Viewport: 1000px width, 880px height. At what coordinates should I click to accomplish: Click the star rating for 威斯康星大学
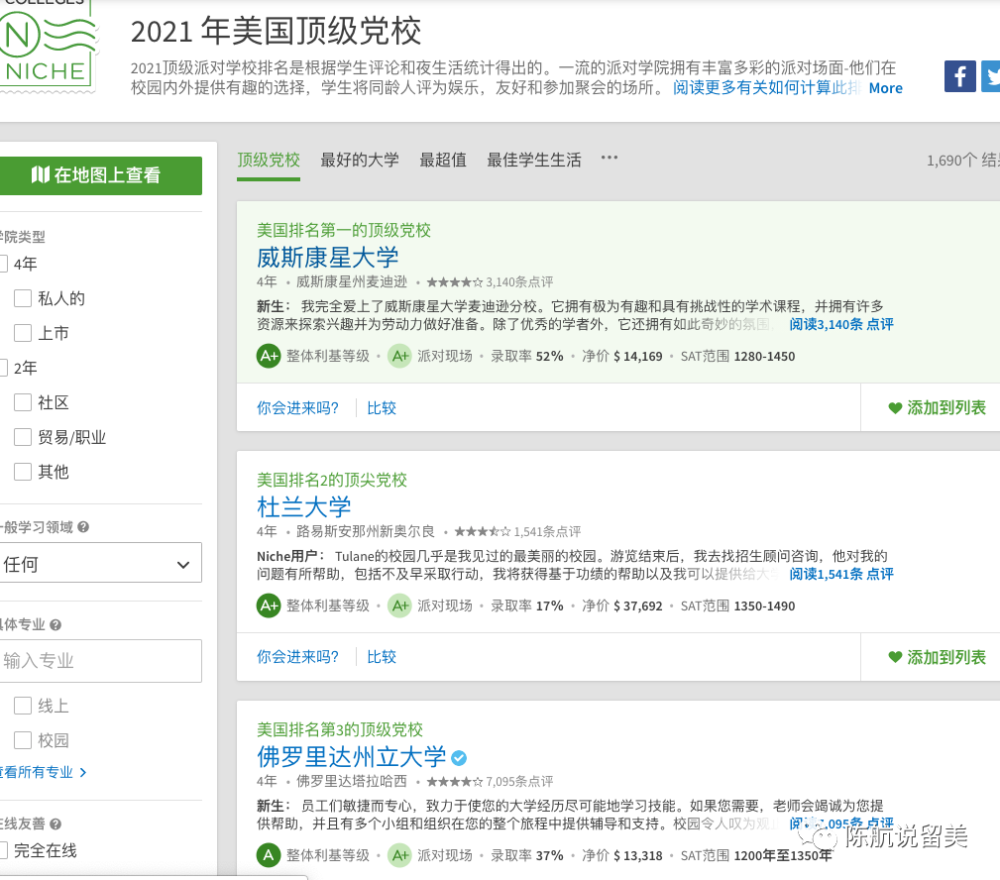(x=455, y=282)
